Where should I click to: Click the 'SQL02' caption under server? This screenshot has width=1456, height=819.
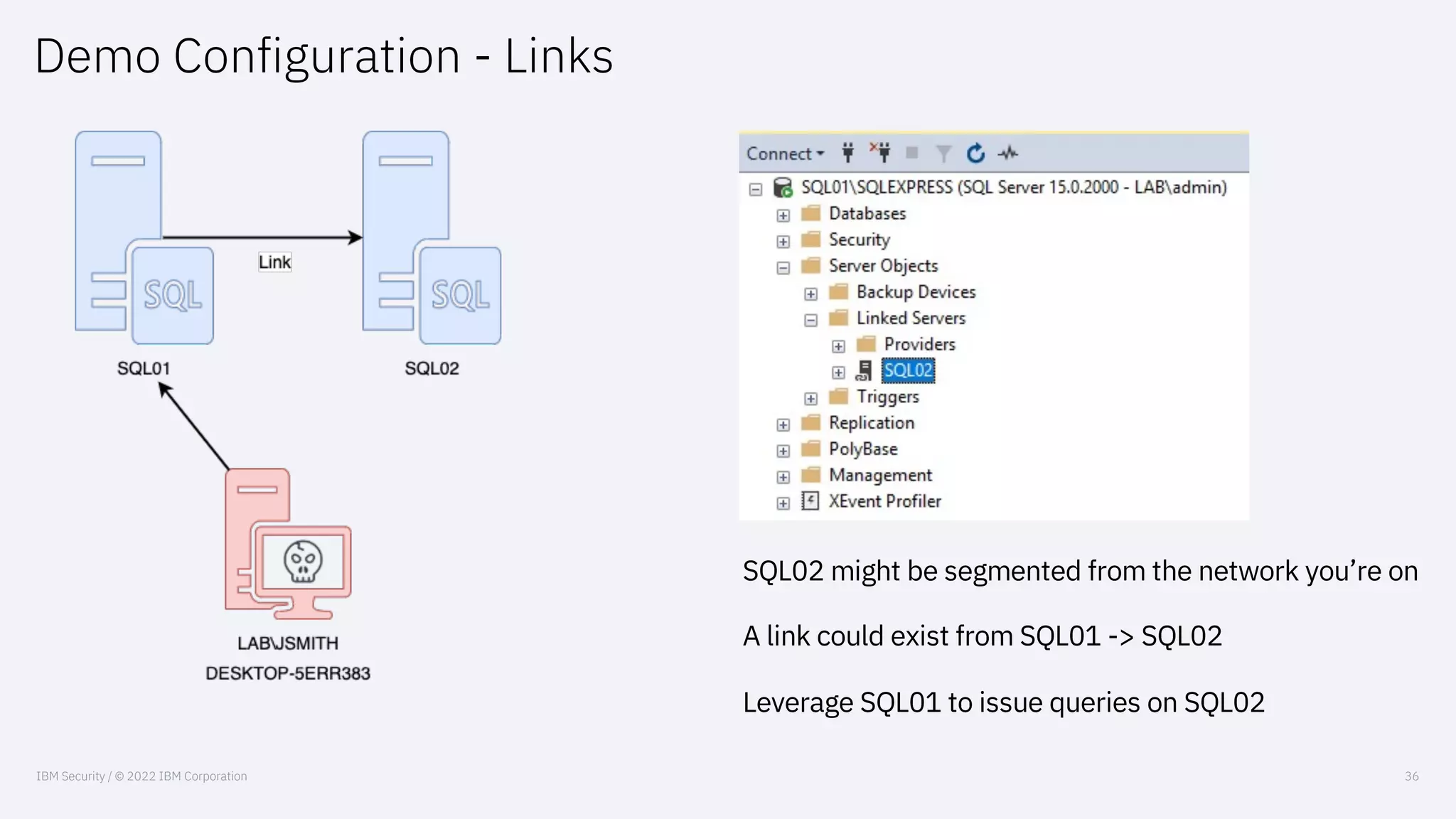coord(432,368)
